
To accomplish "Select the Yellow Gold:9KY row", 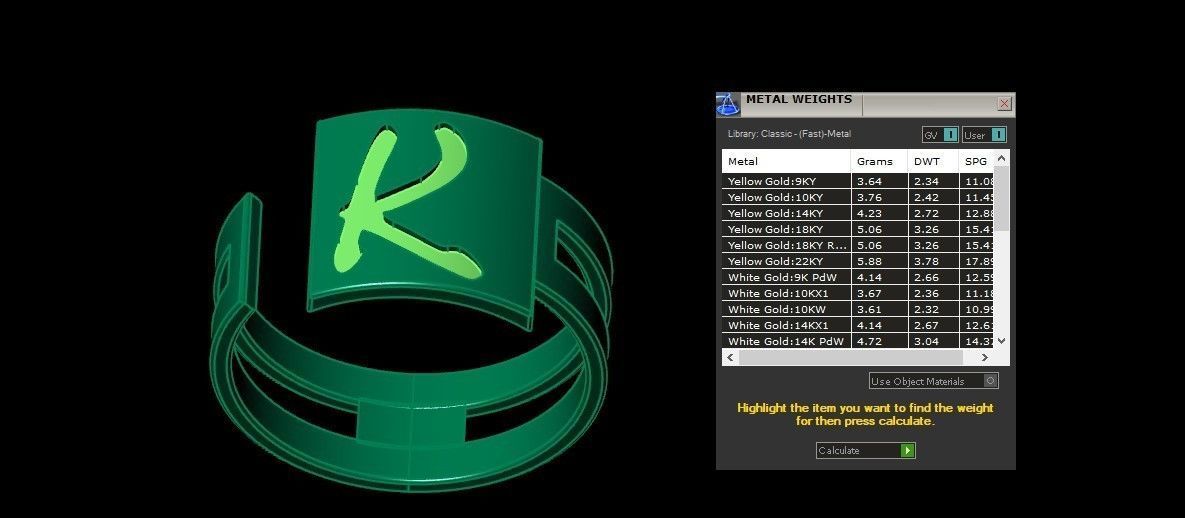I will (858, 181).
